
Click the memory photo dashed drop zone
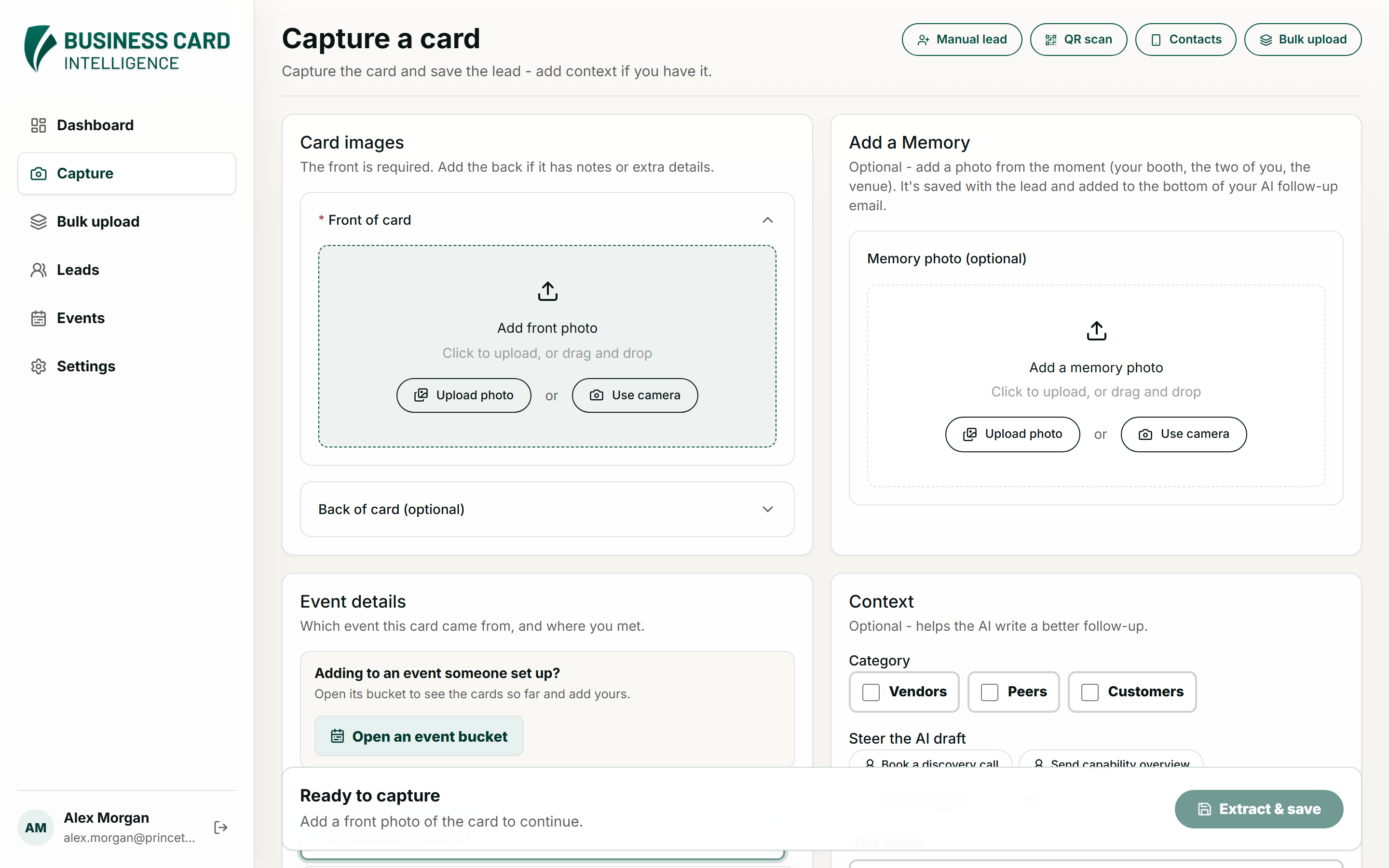click(1096, 386)
